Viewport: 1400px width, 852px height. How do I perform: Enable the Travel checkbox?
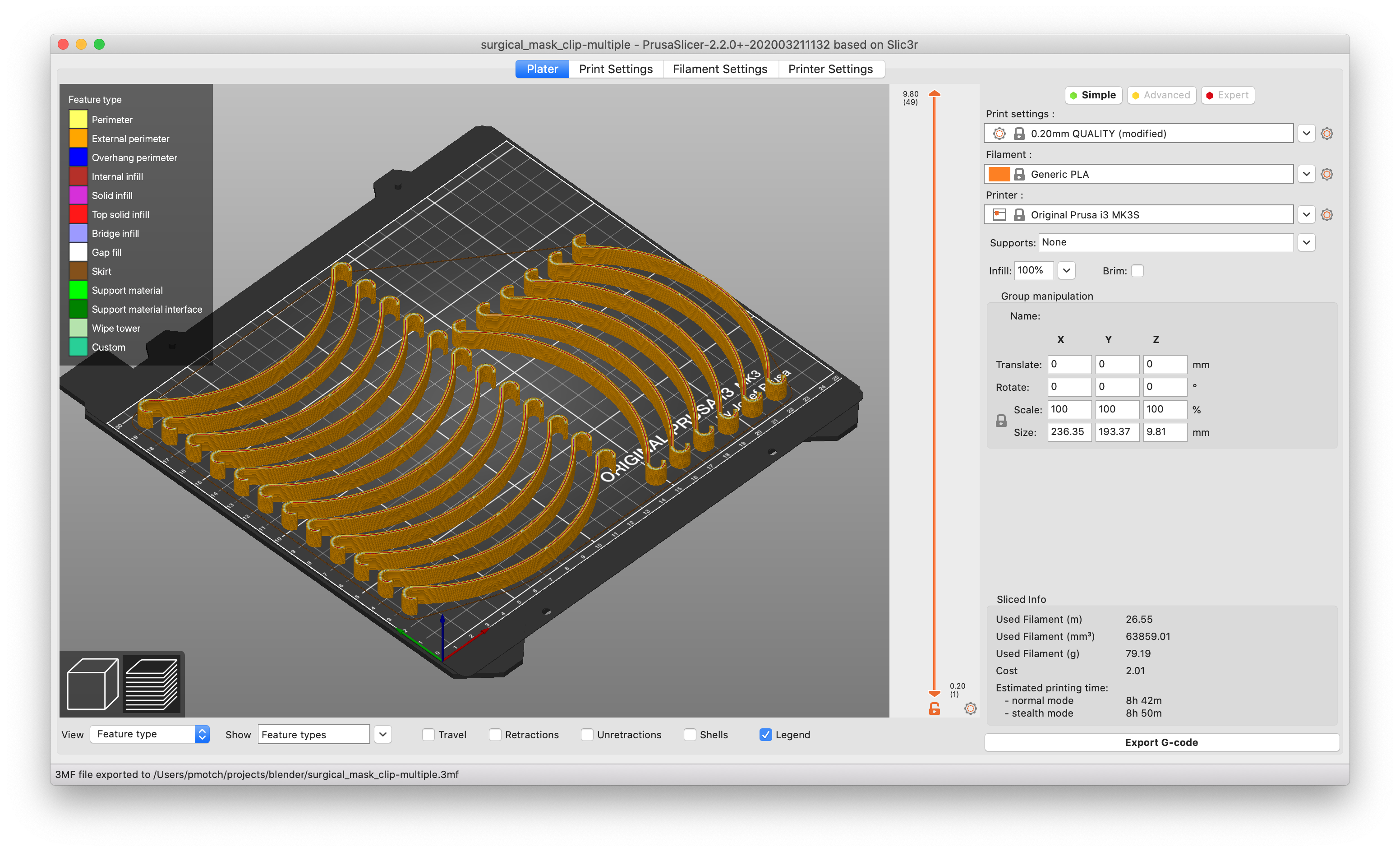point(428,735)
